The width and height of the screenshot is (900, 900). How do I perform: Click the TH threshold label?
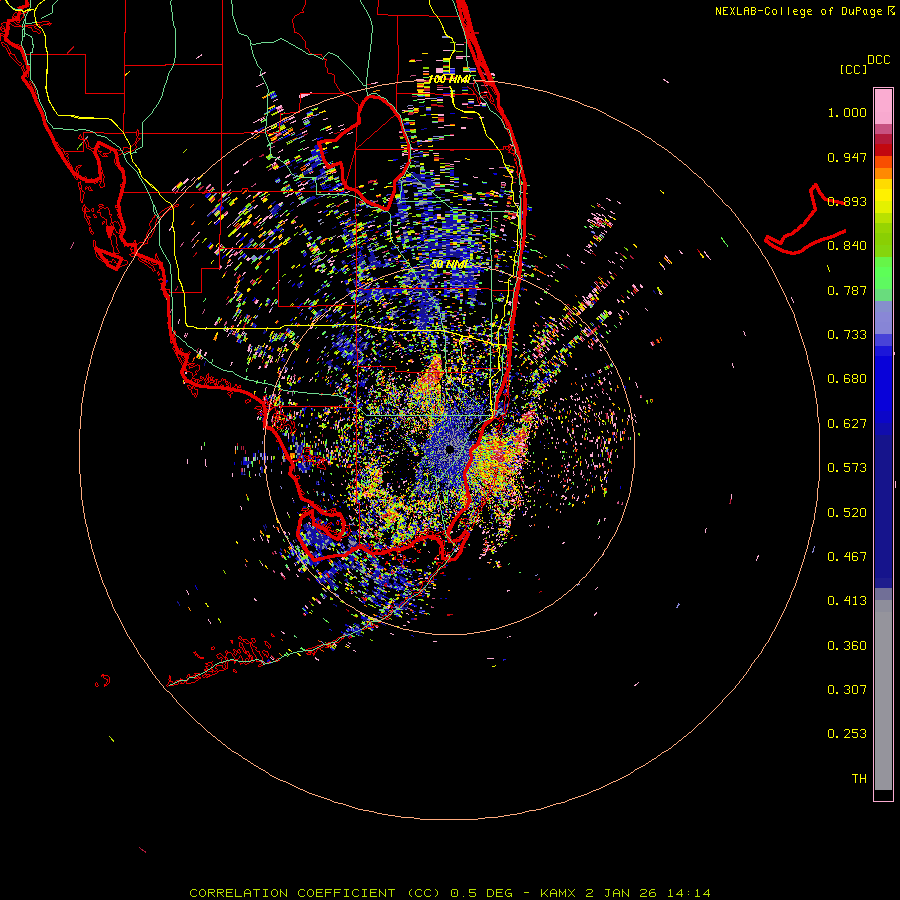859,779
